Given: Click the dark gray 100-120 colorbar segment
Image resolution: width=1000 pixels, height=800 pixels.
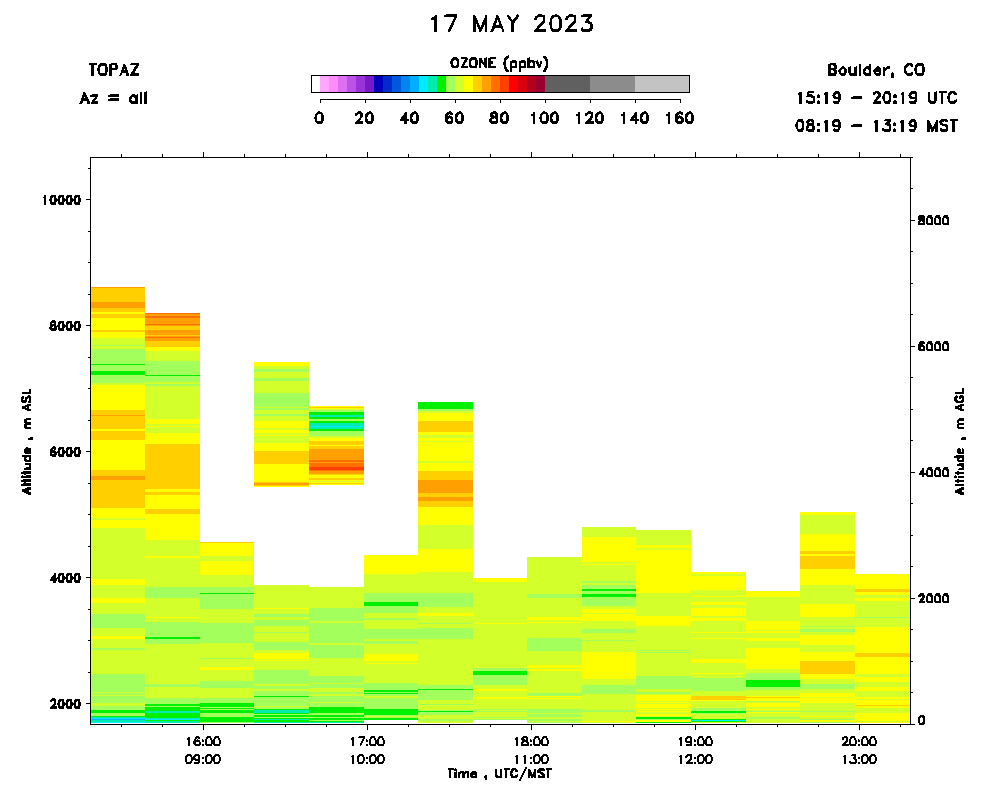Looking at the screenshot, I should click(568, 84).
